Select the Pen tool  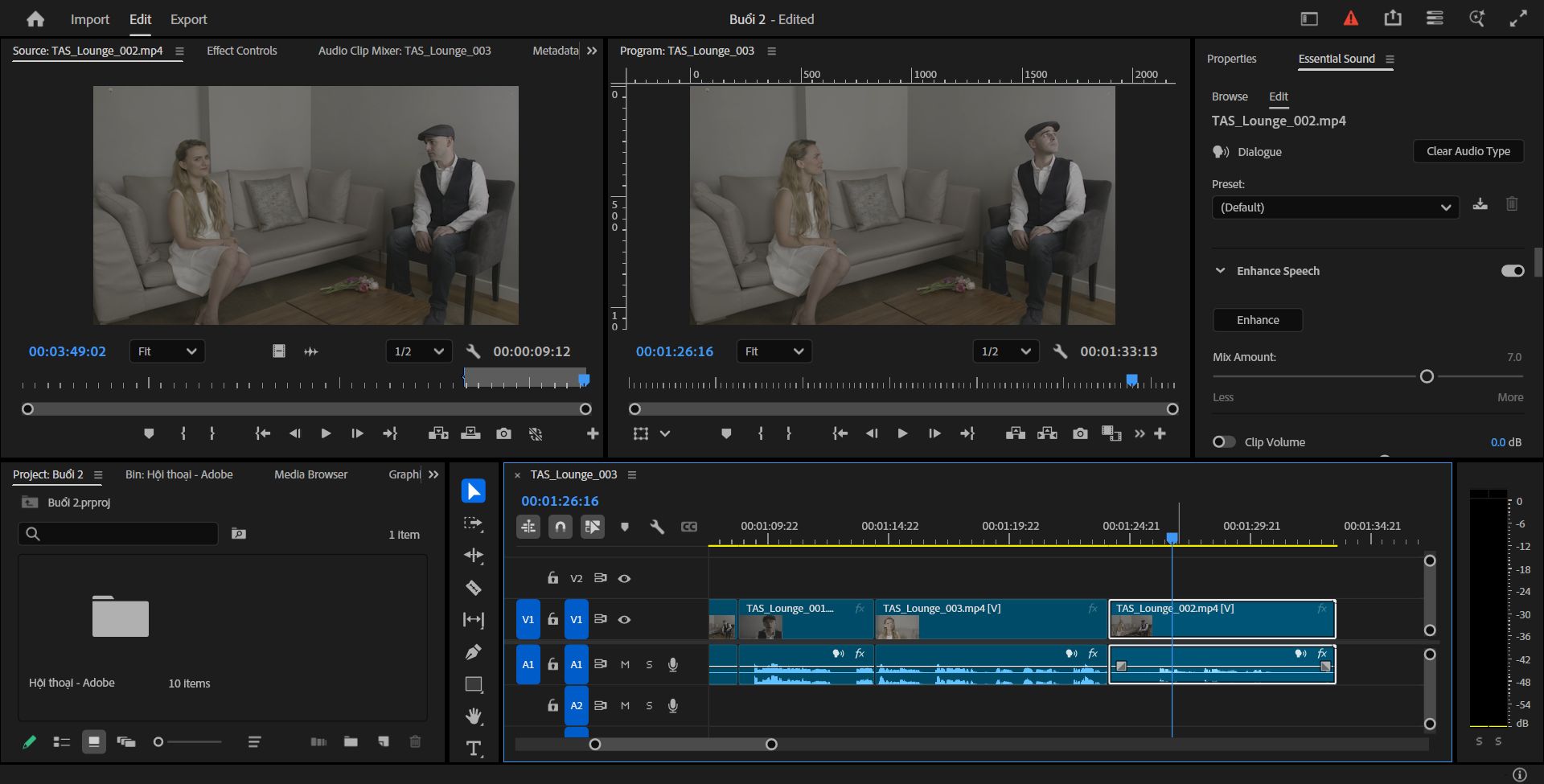(x=474, y=652)
